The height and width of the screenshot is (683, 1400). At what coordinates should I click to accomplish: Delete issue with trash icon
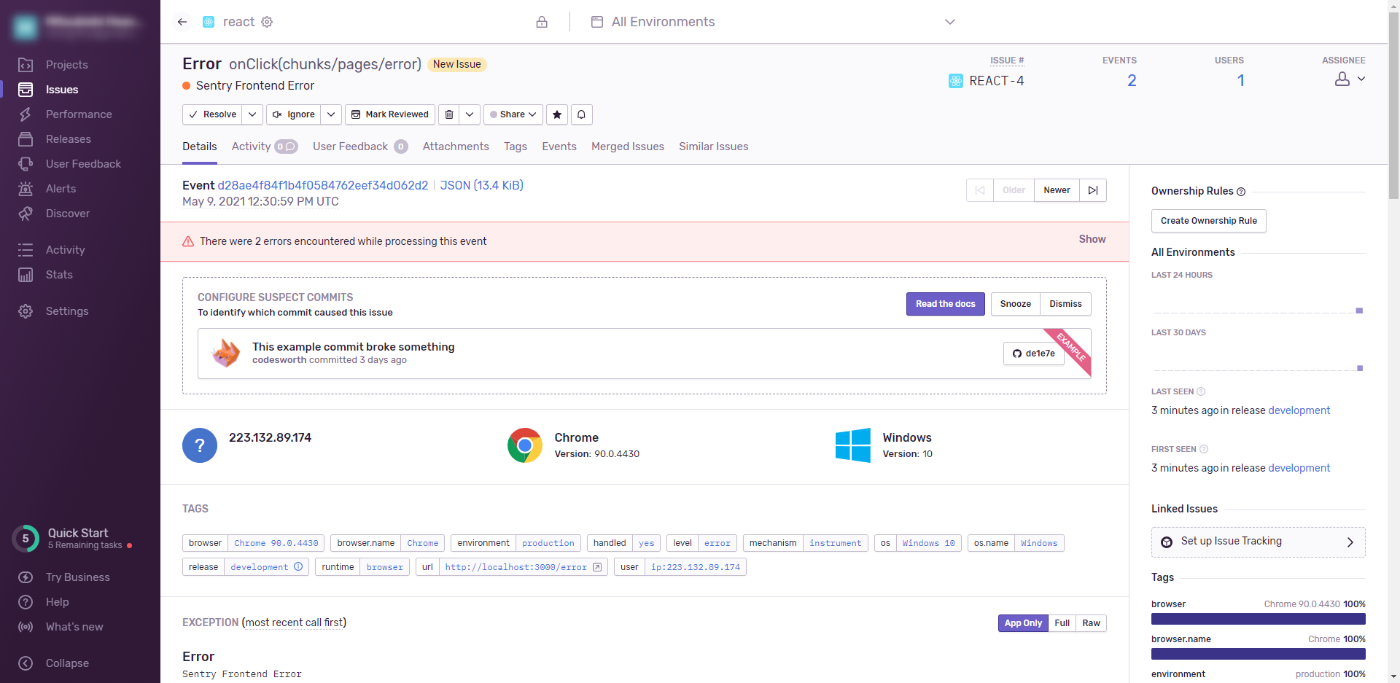click(450, 114)
